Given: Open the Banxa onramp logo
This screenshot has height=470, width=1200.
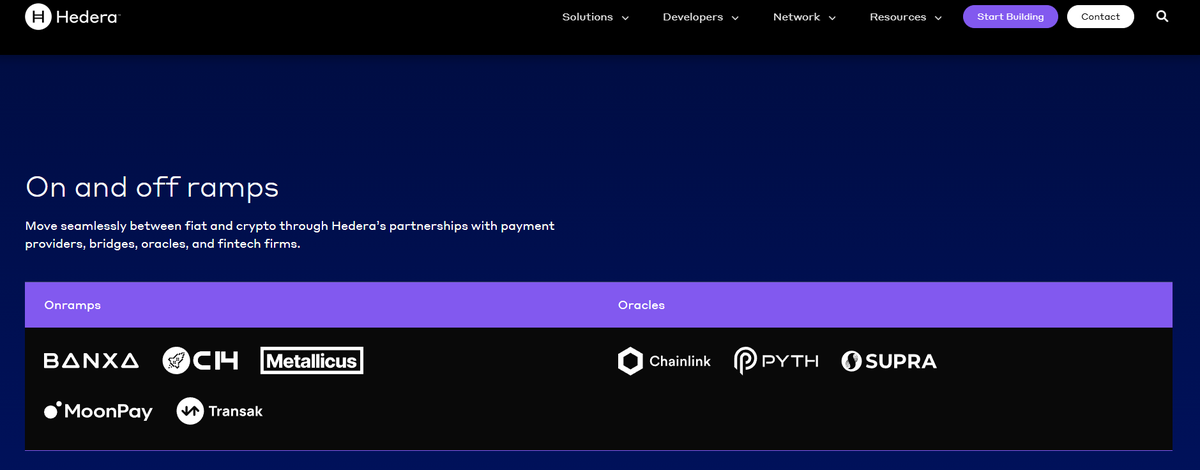Looking at the screenshot, I should tap(91, 361).
